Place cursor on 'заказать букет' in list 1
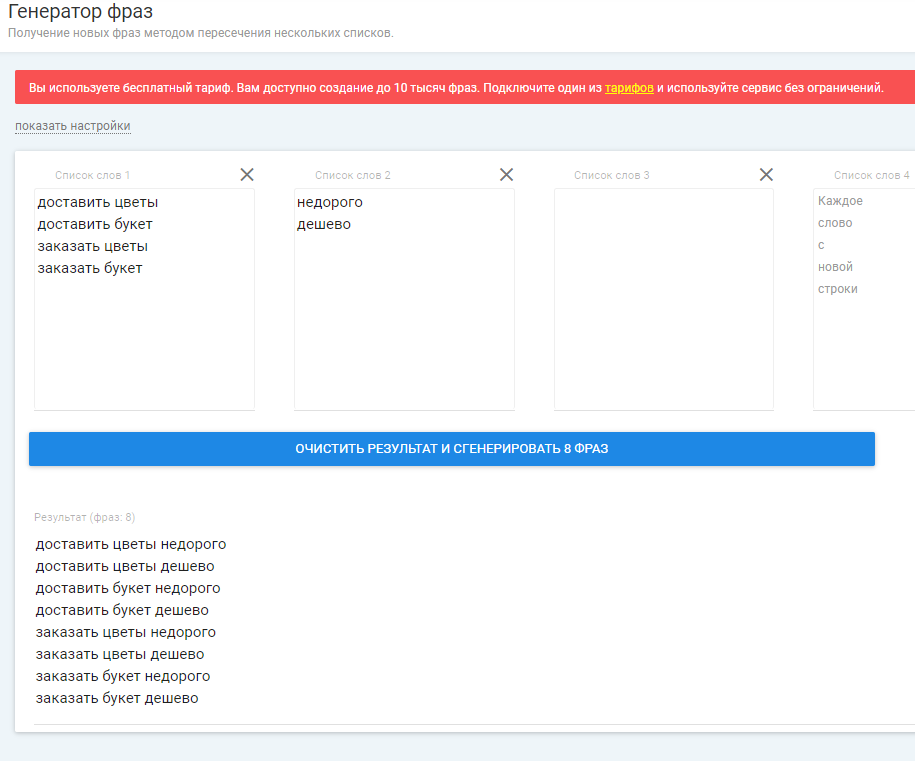This screenshot has width=915, height=761. coord(90,268)
